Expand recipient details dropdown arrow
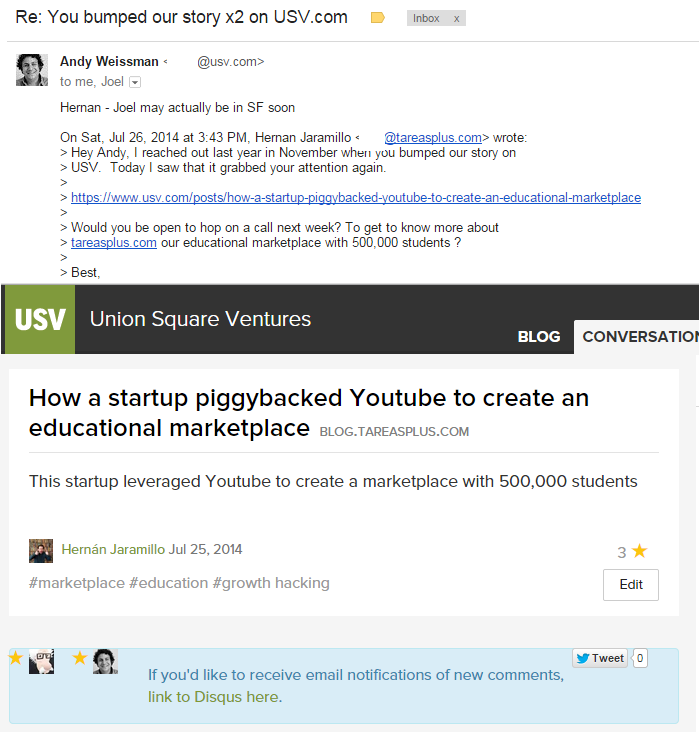The image size is (699, 732). click(x=135, y=82)
